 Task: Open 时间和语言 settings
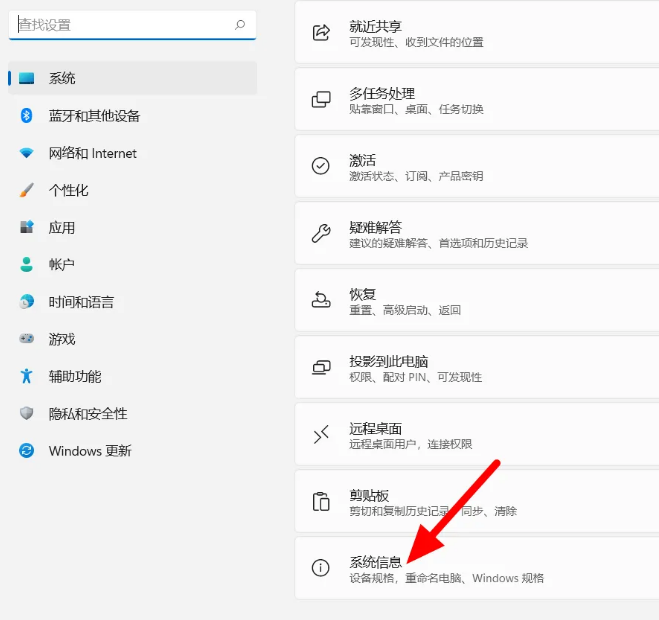(81, 302)
